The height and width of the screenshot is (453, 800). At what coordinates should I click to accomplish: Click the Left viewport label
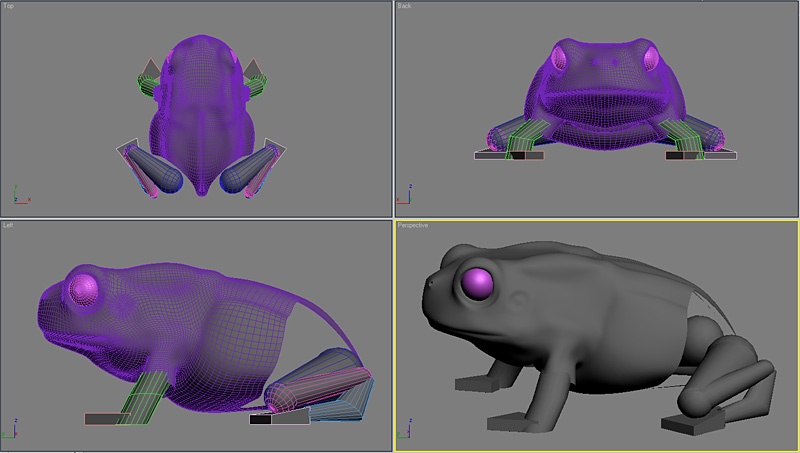8,225
